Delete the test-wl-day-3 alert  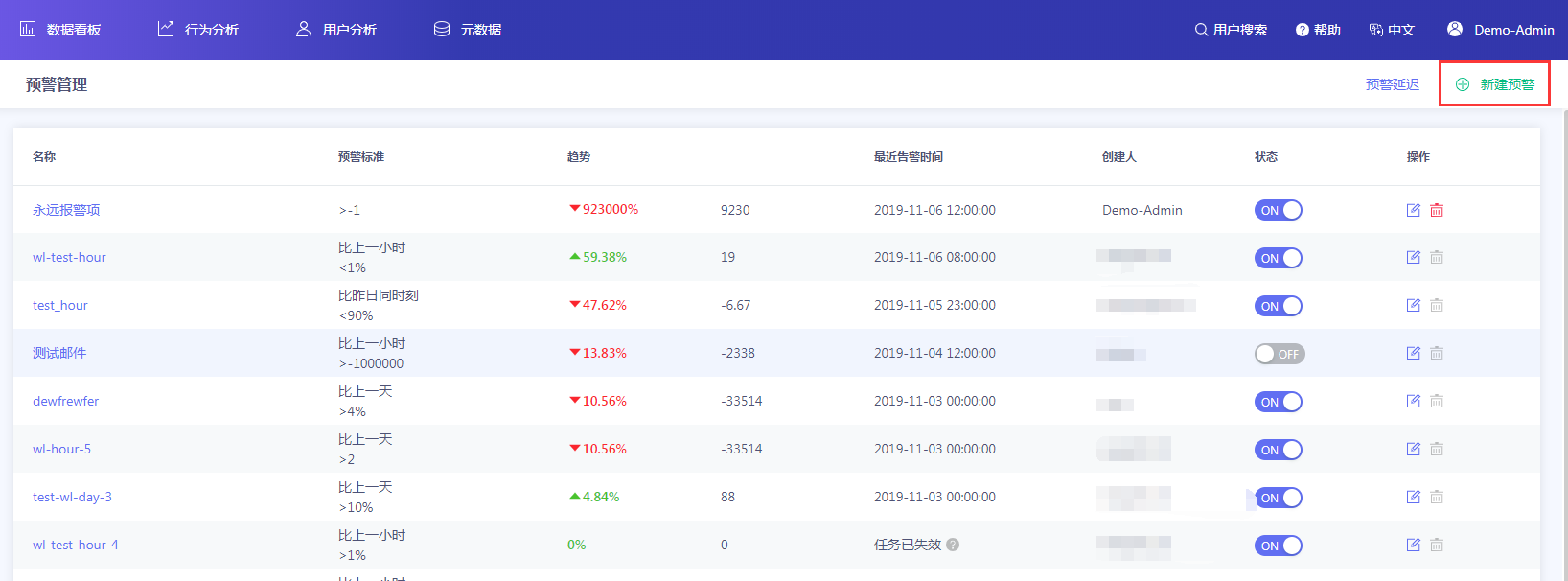1437,497
